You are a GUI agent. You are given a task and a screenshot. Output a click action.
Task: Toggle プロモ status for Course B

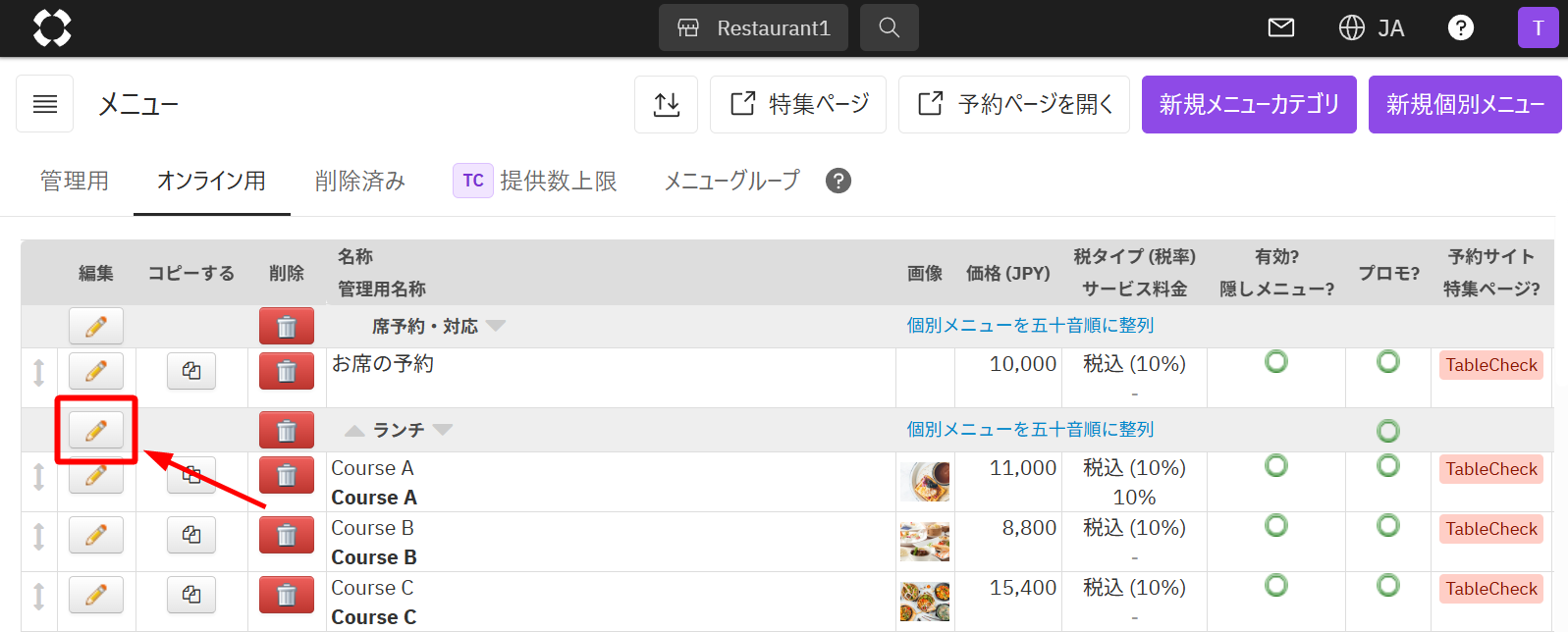(x=1388, y=525)
